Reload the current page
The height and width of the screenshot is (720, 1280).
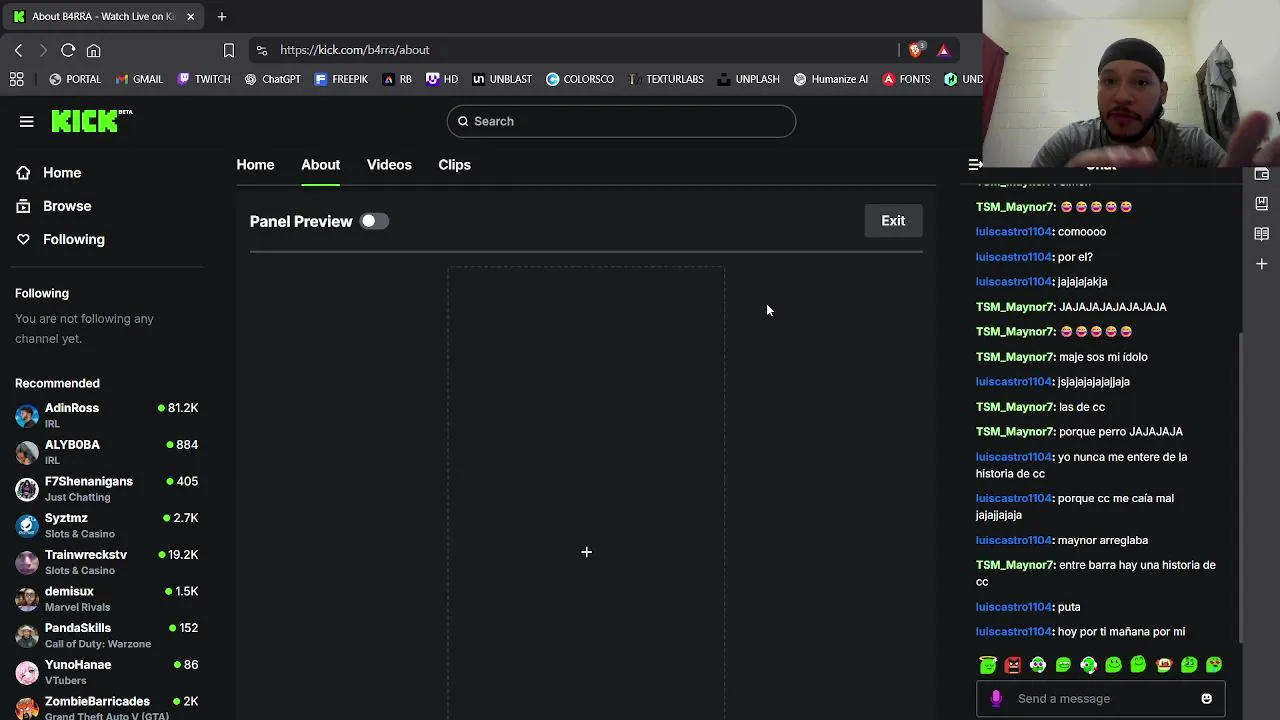pos(68,50)
